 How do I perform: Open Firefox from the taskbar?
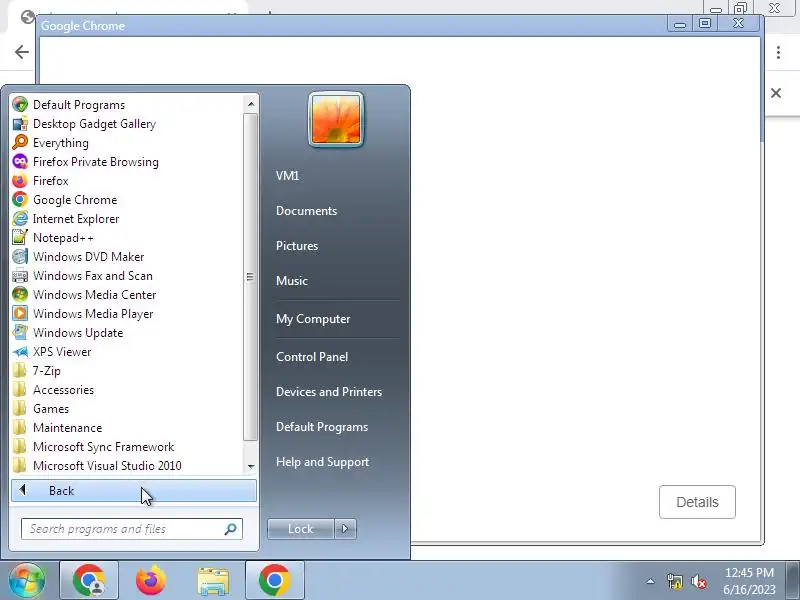pos(151,580)
